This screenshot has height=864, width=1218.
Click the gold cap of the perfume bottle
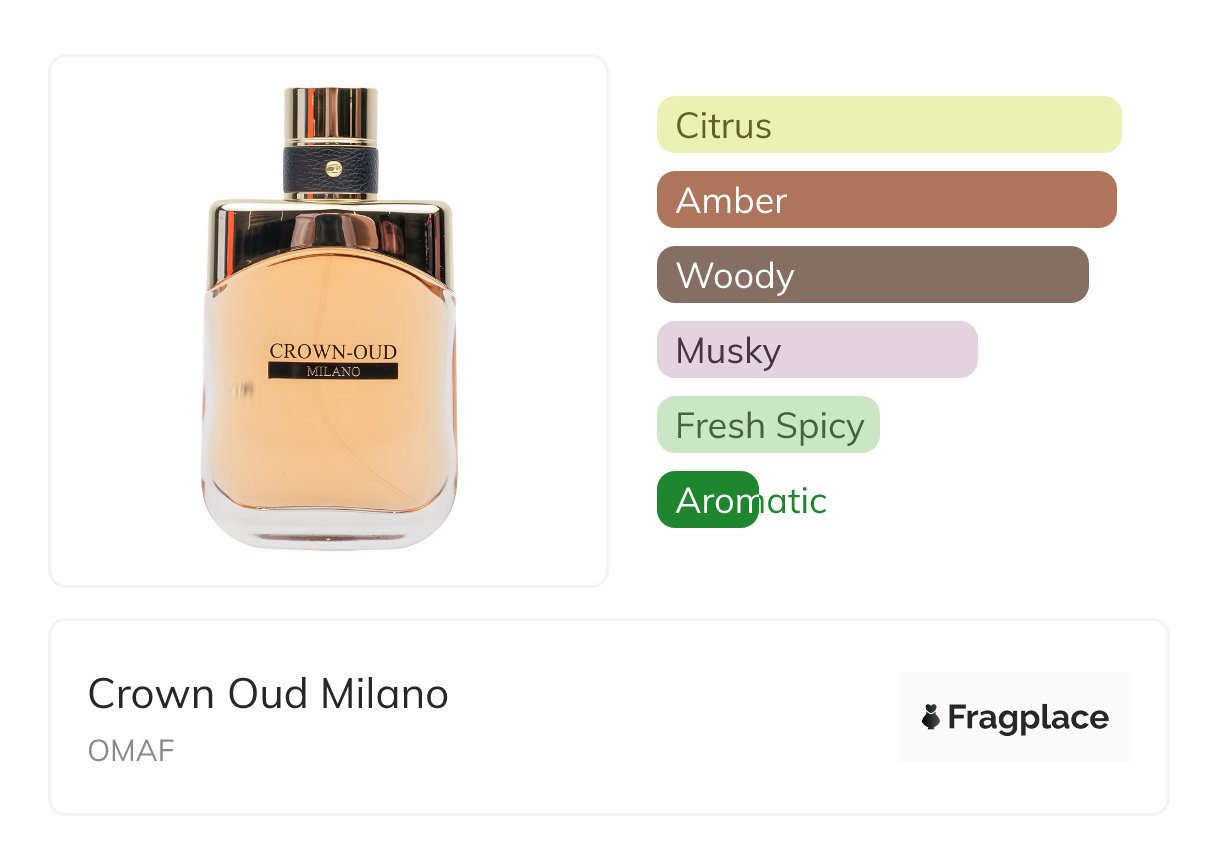tap(330, 115)
